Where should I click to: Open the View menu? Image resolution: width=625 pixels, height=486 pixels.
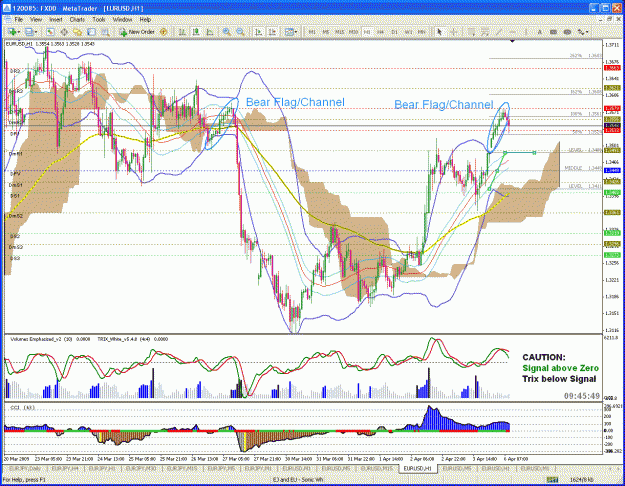tap(36, 20)
